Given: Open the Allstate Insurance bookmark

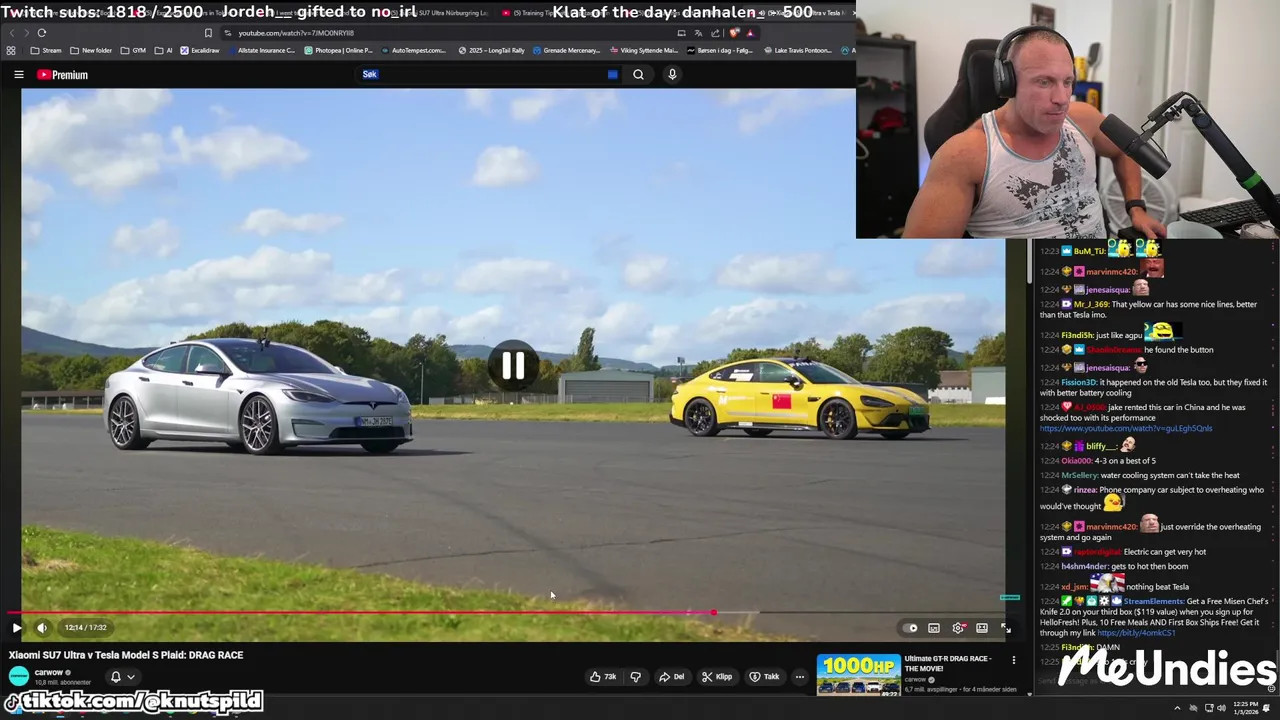Looking at the screenshot, I should click(261, 50).
